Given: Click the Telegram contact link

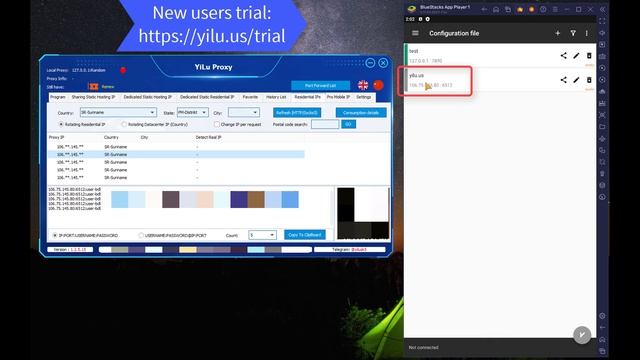Looking at the screenshot, I should coord(359,249).
